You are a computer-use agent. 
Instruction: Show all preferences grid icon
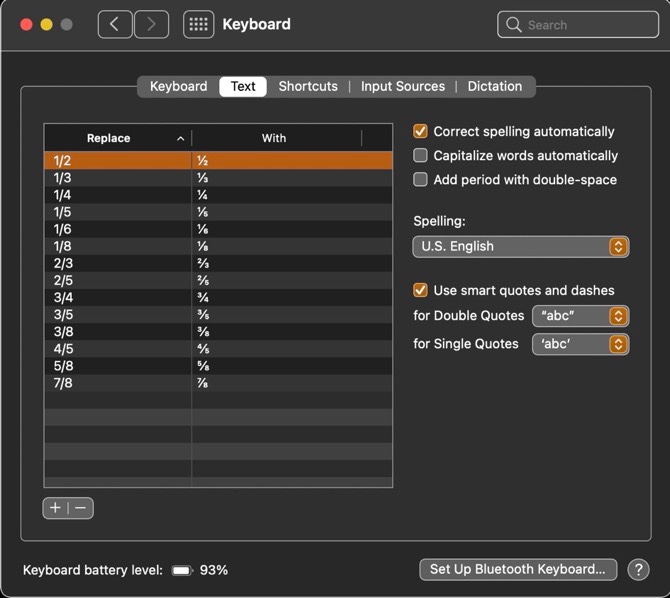click(x=198, y=24)
